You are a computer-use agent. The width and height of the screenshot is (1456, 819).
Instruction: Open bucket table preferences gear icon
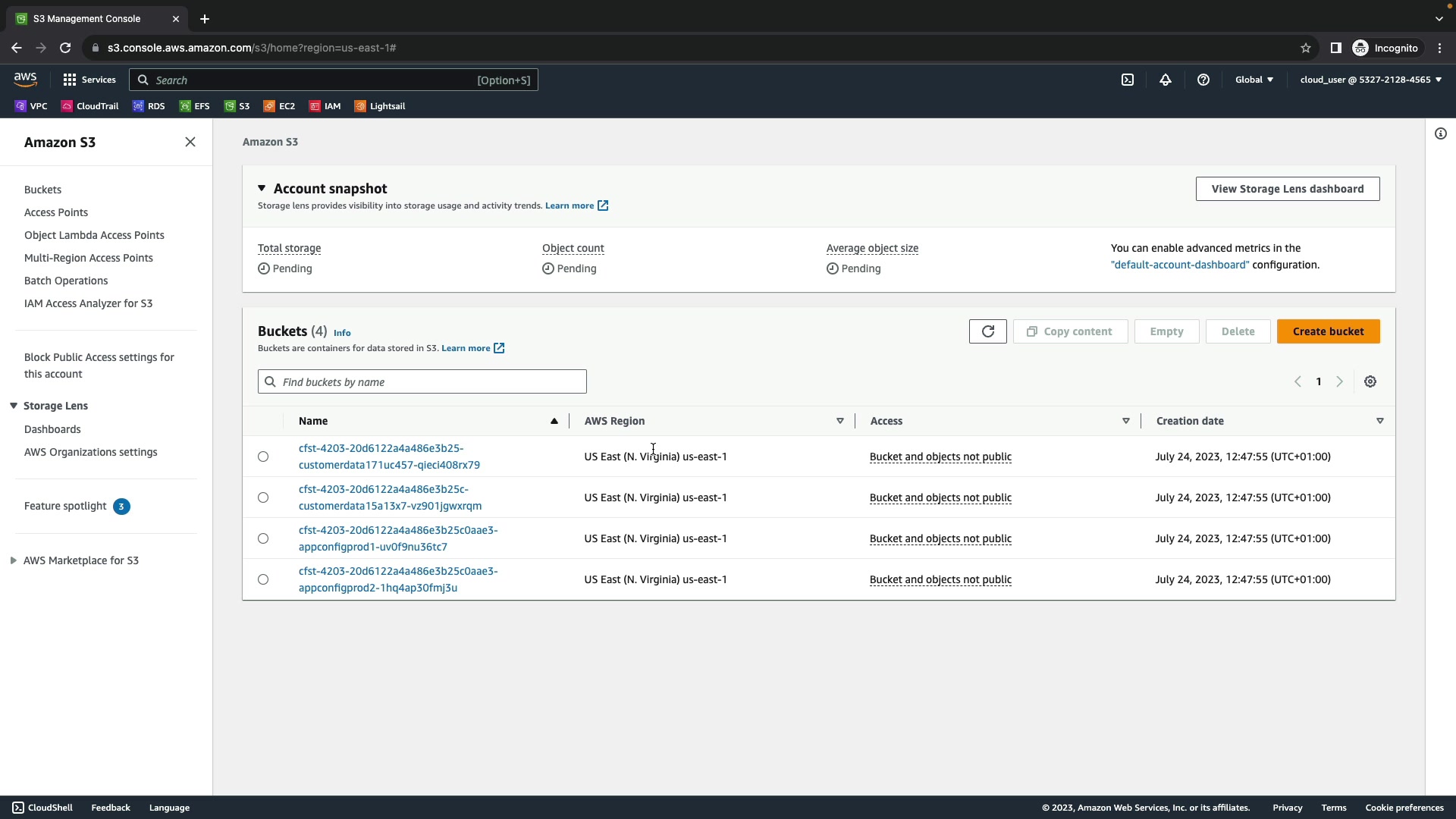[1370, 381]
